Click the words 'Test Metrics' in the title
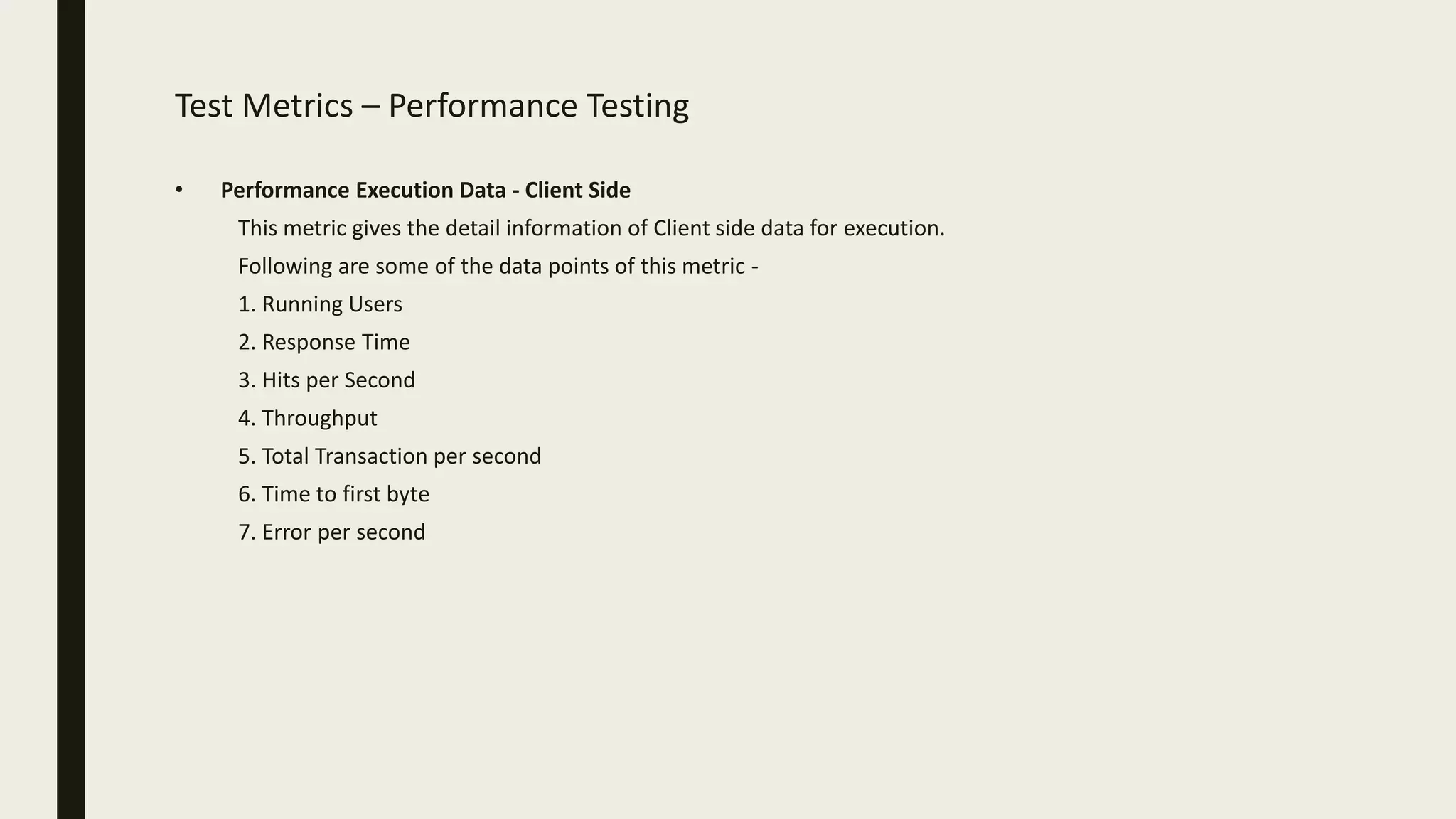1456x819 pixels. [264, 106]
